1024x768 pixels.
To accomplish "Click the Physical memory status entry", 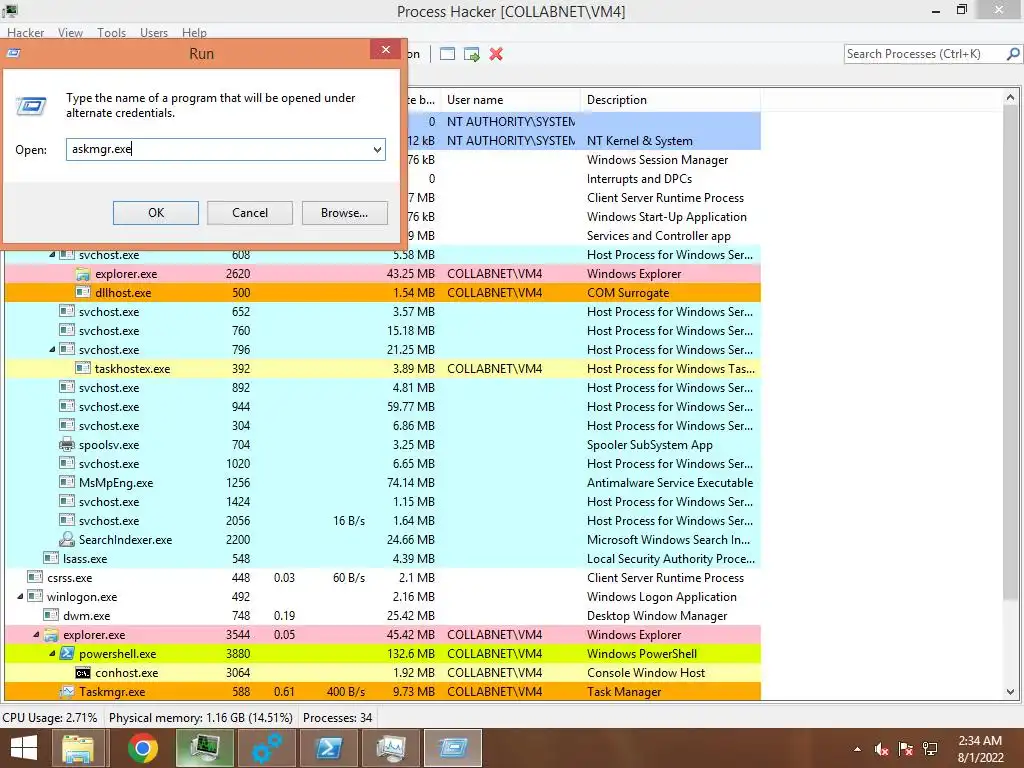I will click(200, 718).
